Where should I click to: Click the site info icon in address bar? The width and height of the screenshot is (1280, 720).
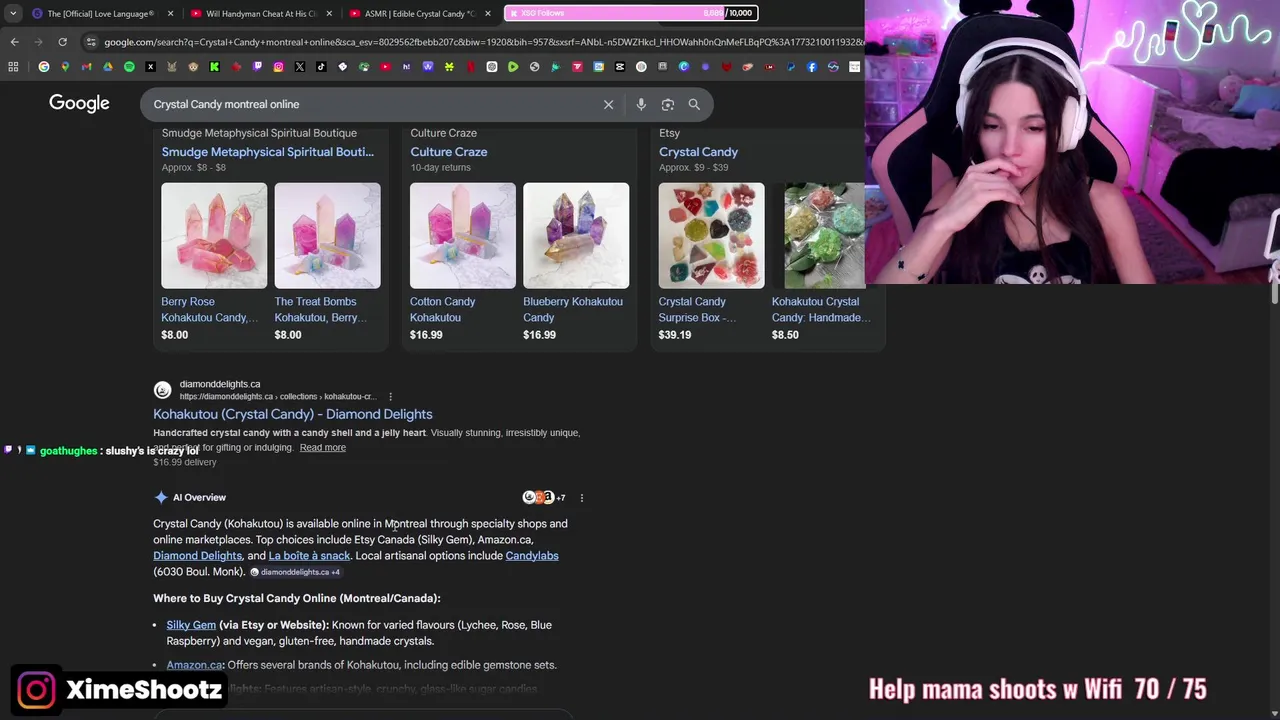[91, 42]
